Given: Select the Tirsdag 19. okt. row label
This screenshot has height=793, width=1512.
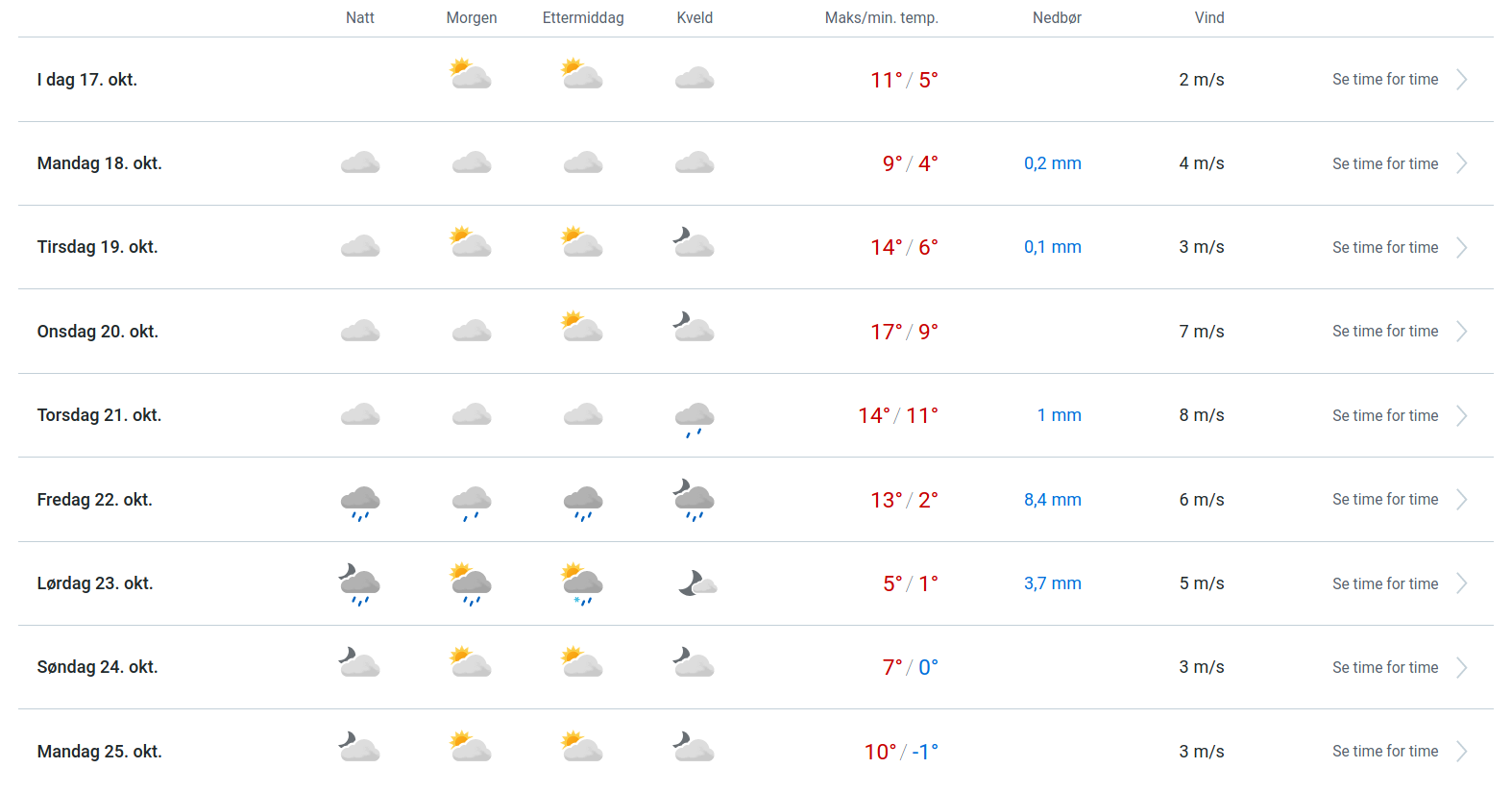Looking at the screenshot, I should click(x=97, y=247).
